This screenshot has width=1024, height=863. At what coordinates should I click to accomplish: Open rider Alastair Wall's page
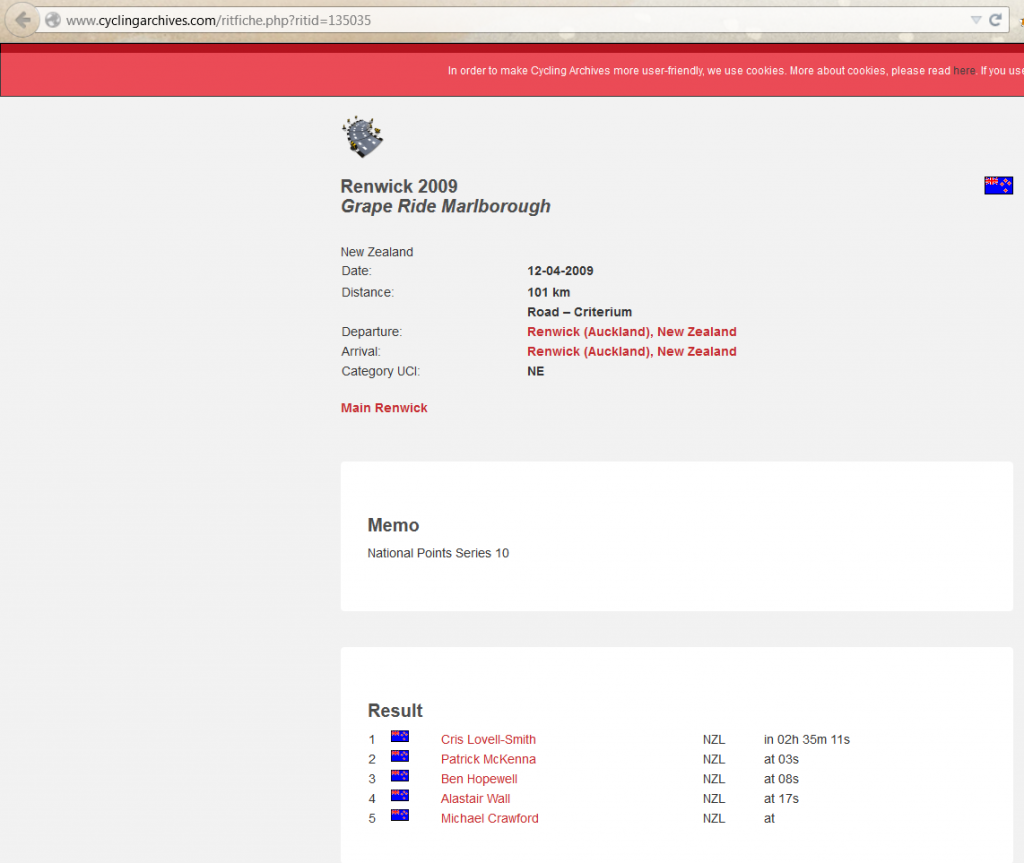click(x=475, y=798)
